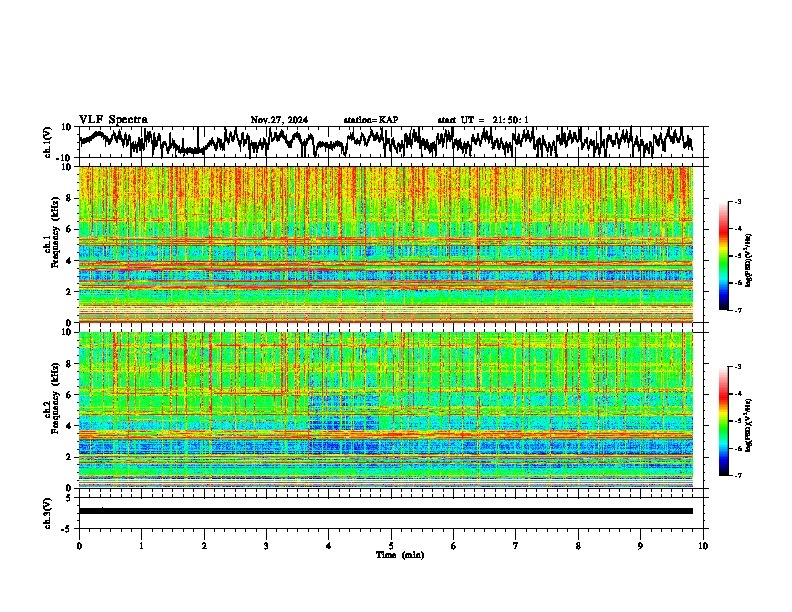Screen dimensions: 792x612
Task: Click the "-7" label on ch.1 color bar
Action: point(738,310)
